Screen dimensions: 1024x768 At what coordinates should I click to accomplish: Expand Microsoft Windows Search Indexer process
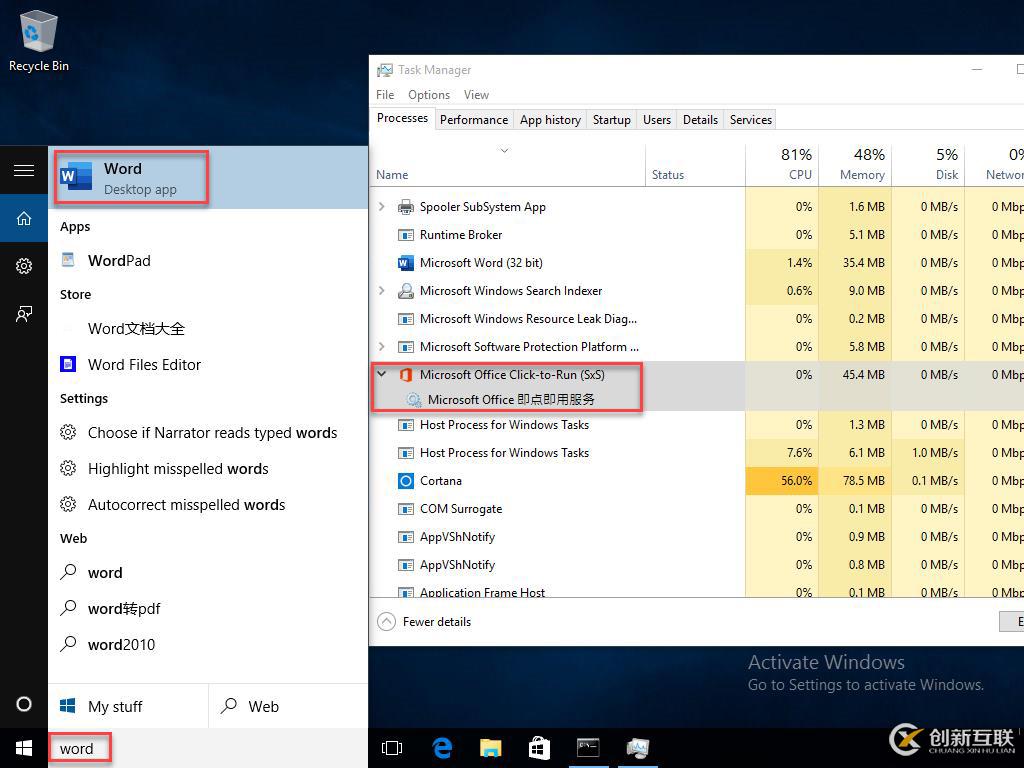[382, 291]
